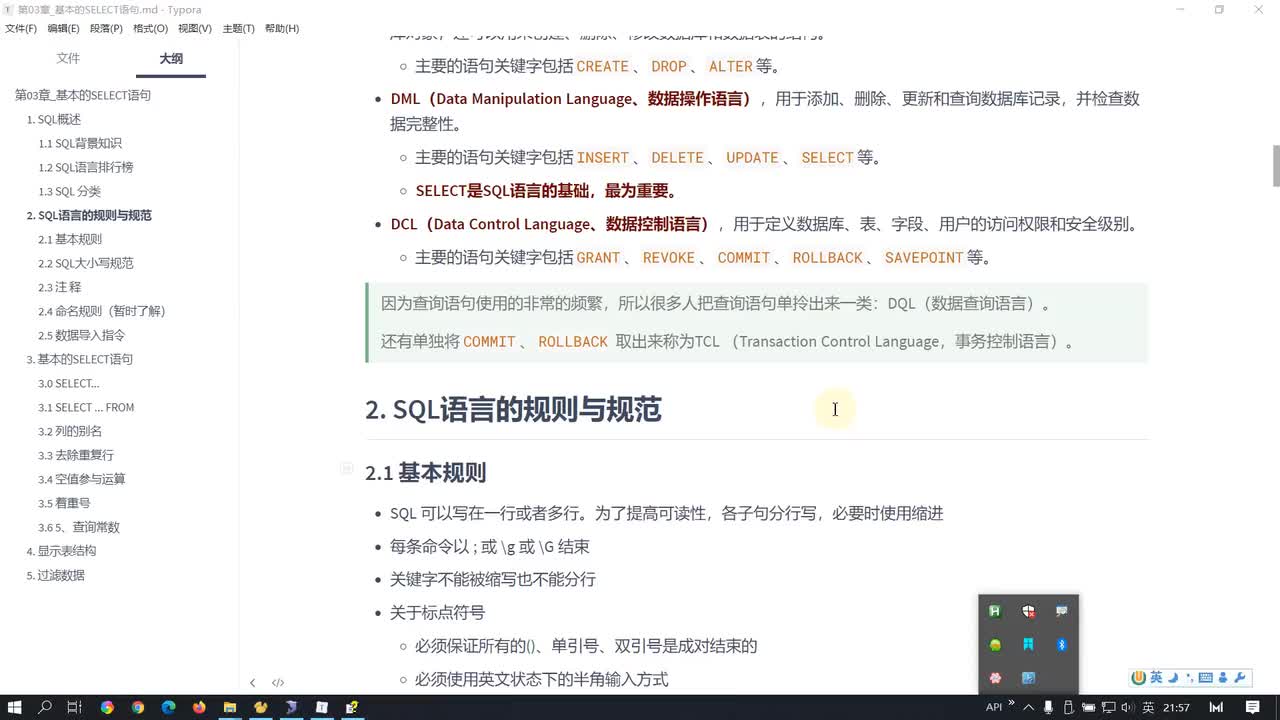Viewport: 1280px width, 720px height.
Task: Open the 视图(V) menu
Action: coord(194,28)
